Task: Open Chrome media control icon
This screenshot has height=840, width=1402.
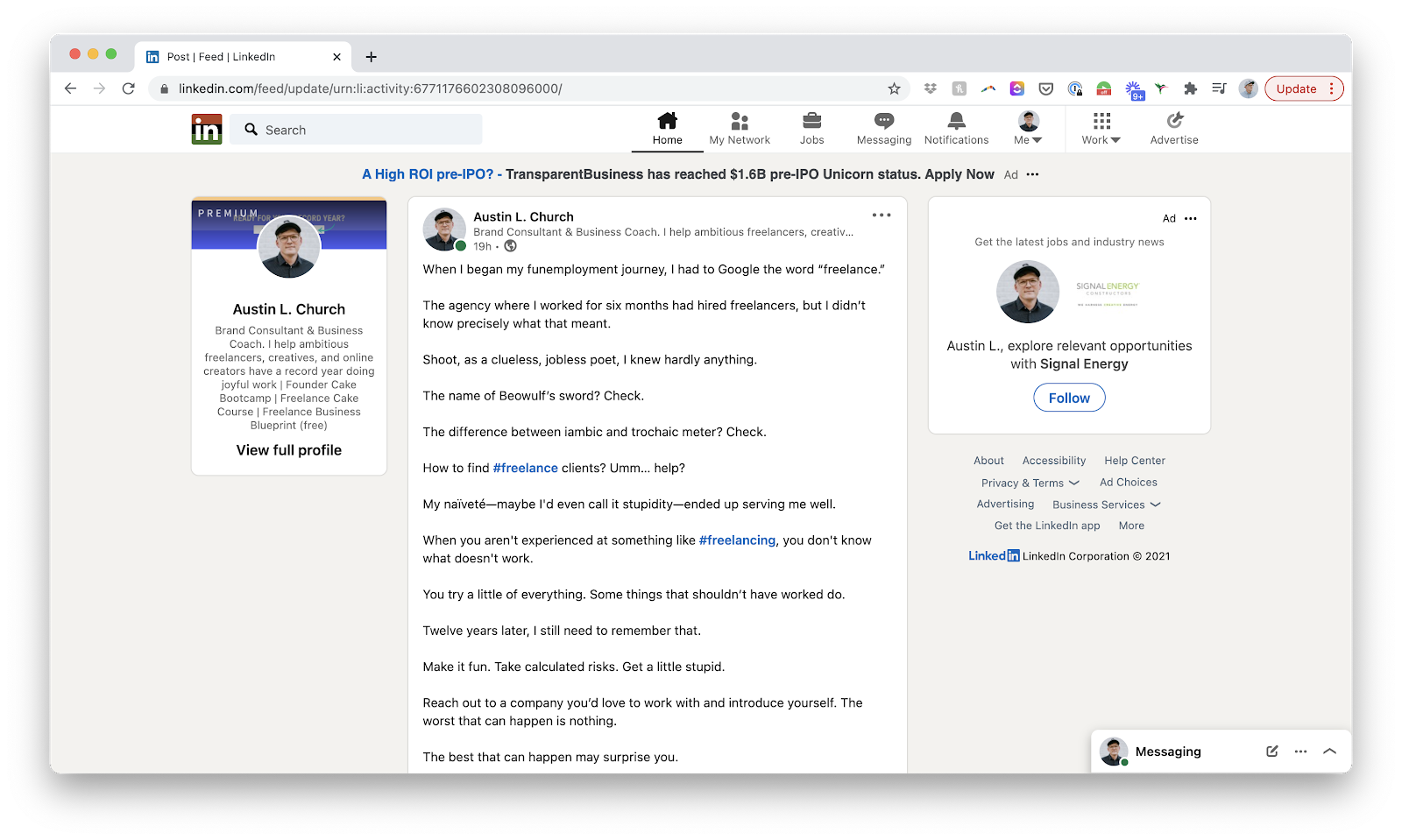Action: point(1219,88)
